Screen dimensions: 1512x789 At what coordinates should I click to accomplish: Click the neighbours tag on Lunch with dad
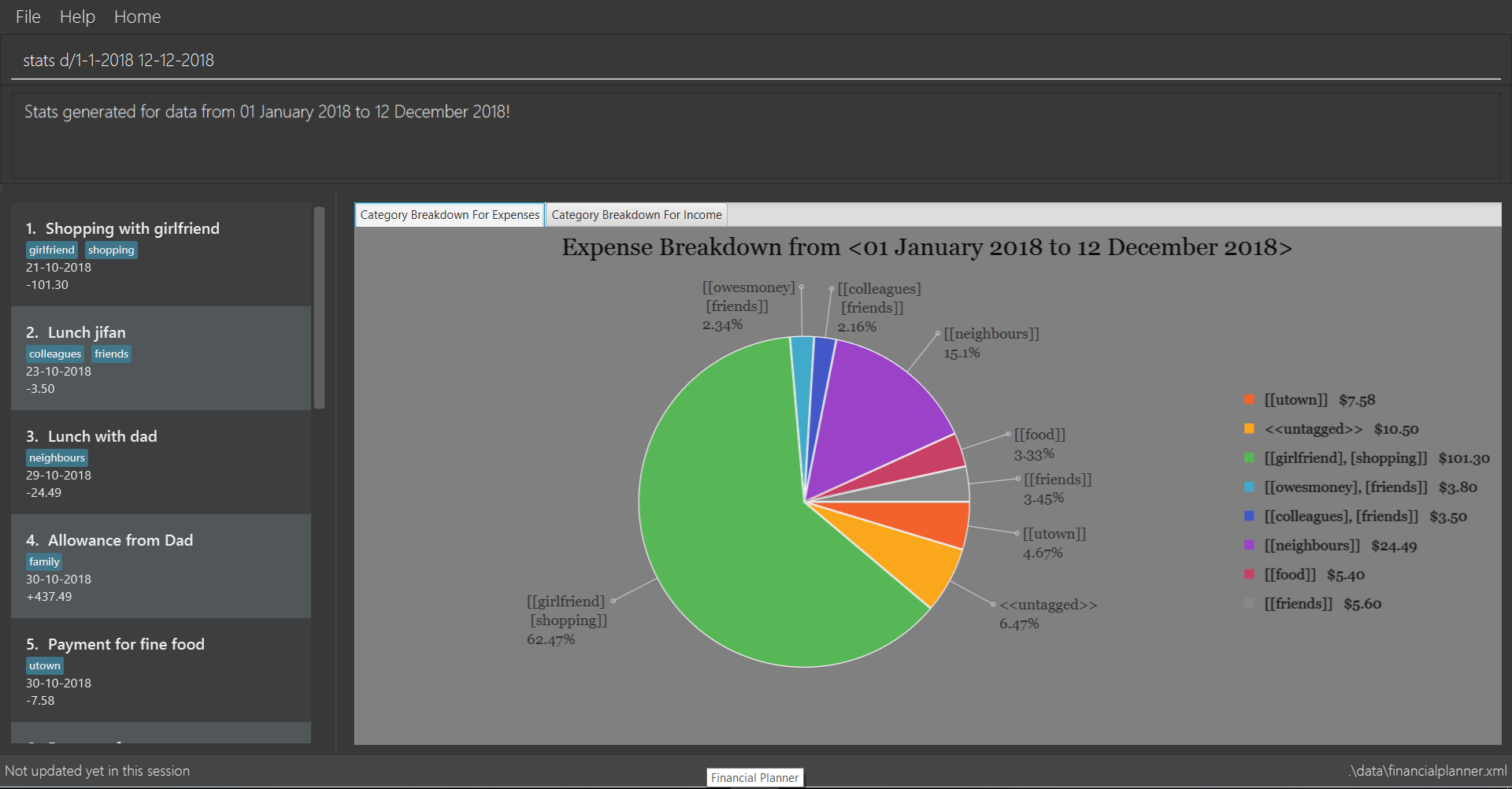click(57, 457)
